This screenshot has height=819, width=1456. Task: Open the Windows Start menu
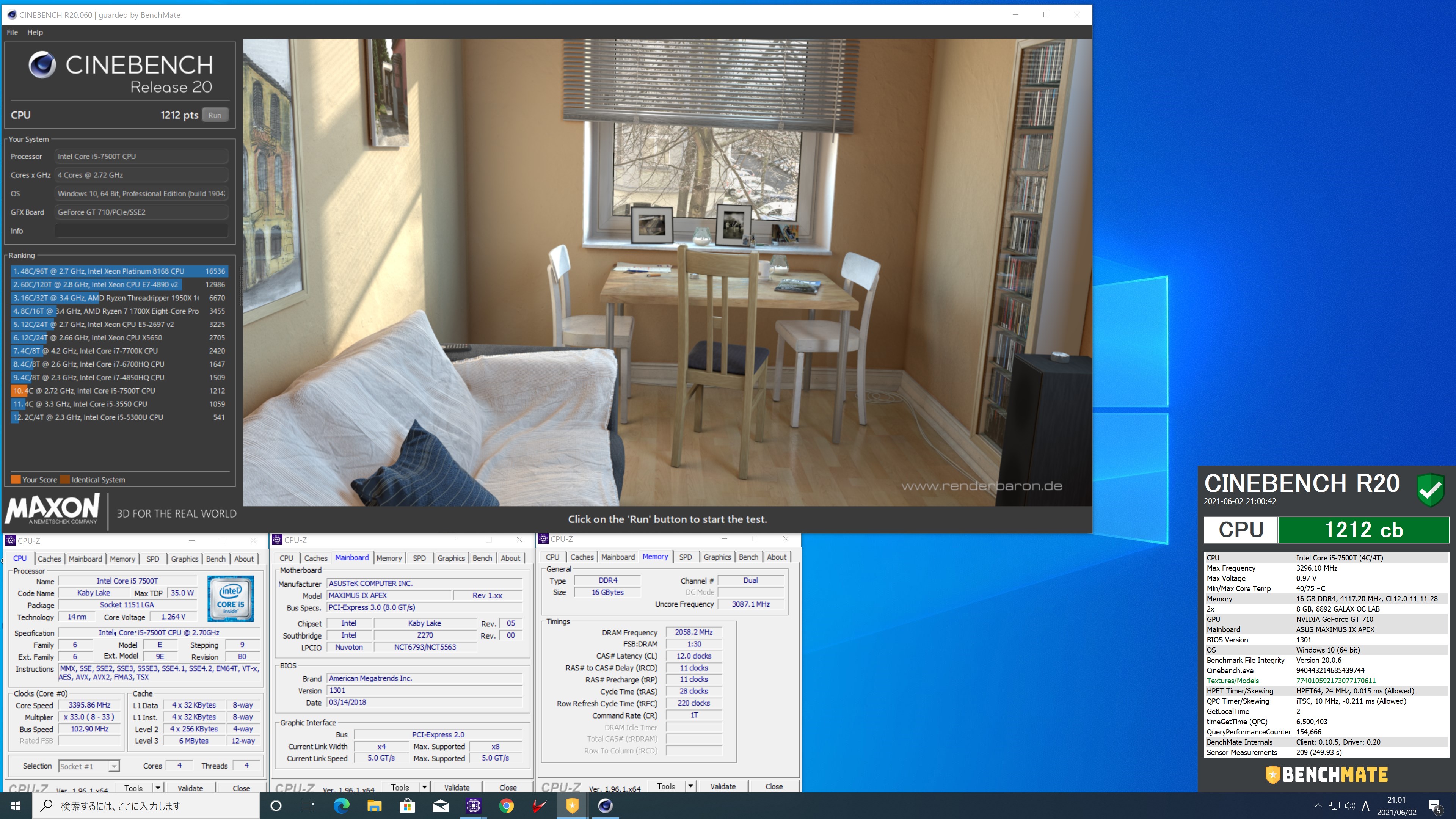pos(16,805)
